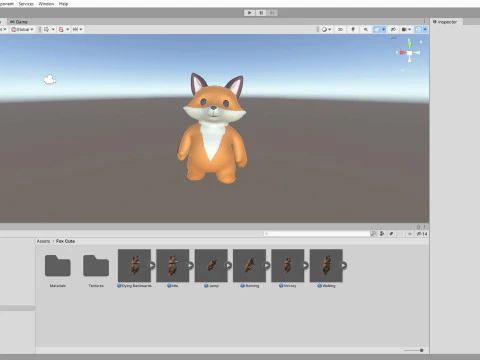Open the scene effects dropdown arrow
Screen dimensions: 480x360
click(x=384, y=29)
